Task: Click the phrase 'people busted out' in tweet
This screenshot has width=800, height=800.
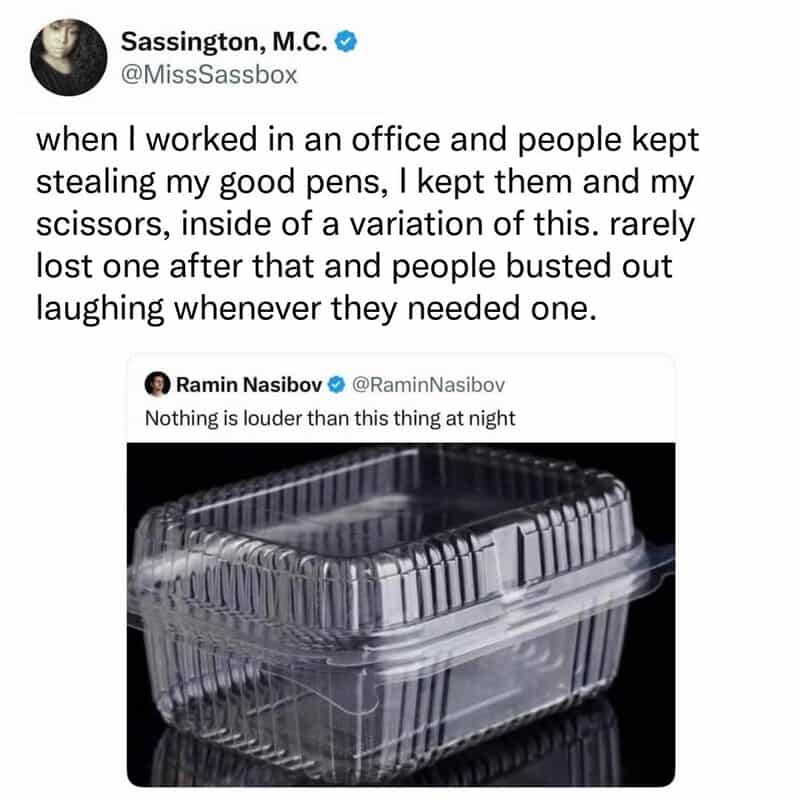Action: (x=532, y=267)
